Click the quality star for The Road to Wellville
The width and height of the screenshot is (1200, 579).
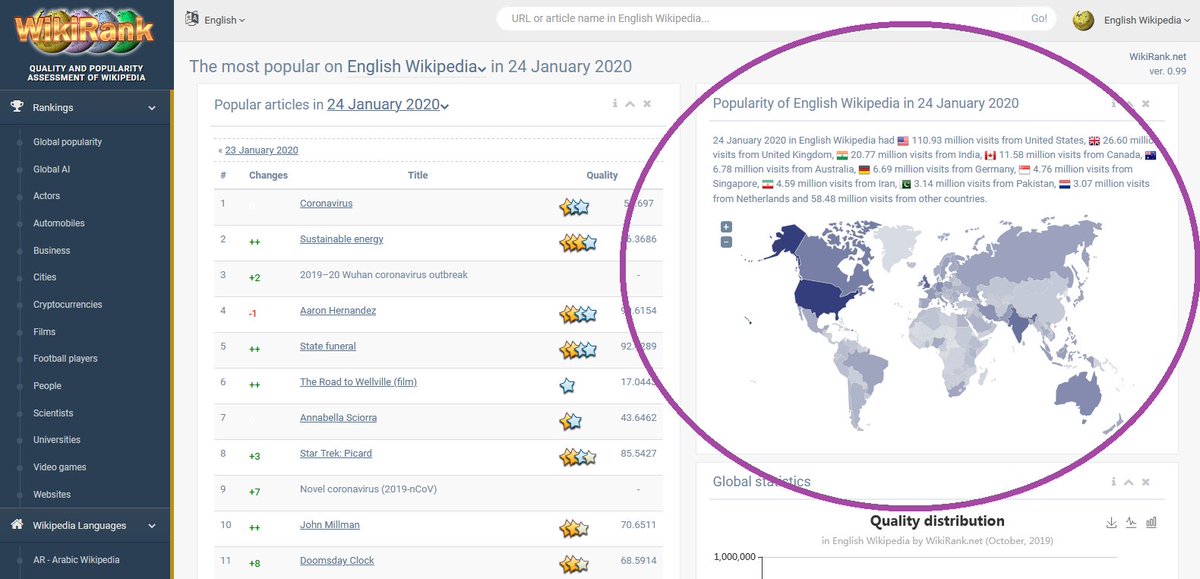click(567, 385)
